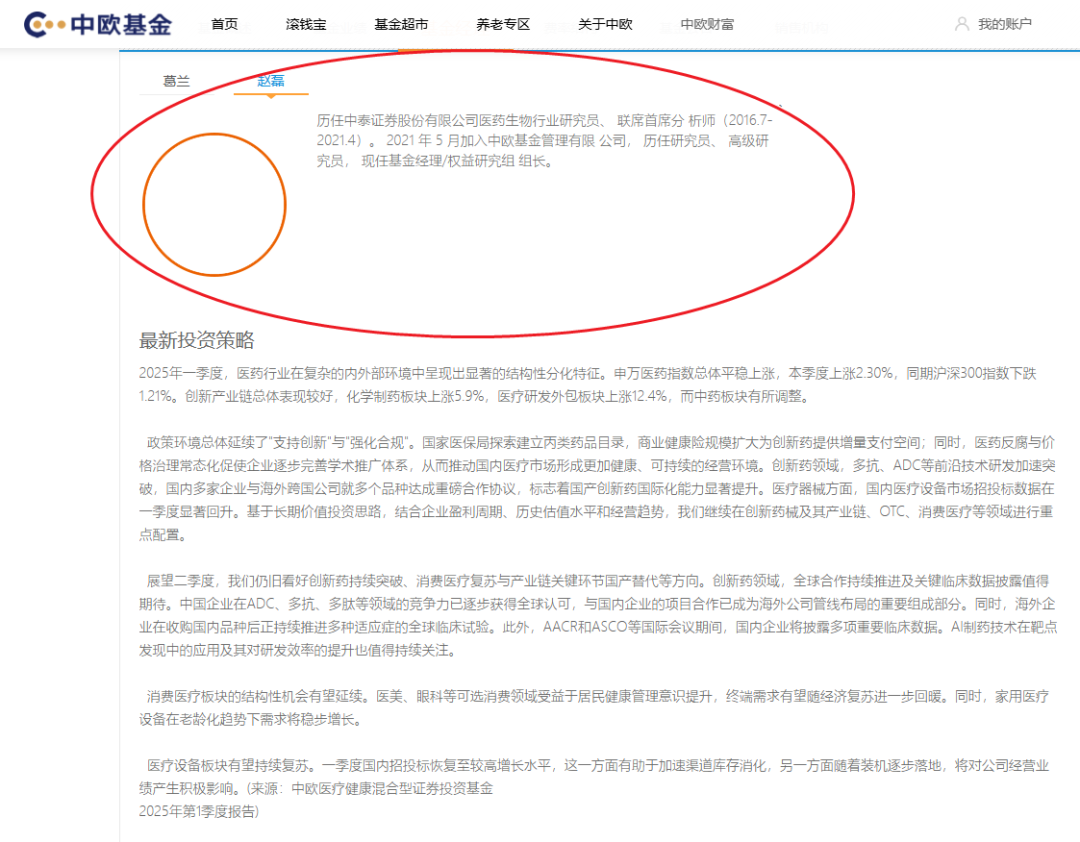The height and width of the screenshot is (842, 1080).
Task: Click the 中欧基金 logo
Action: click(97, 24)
